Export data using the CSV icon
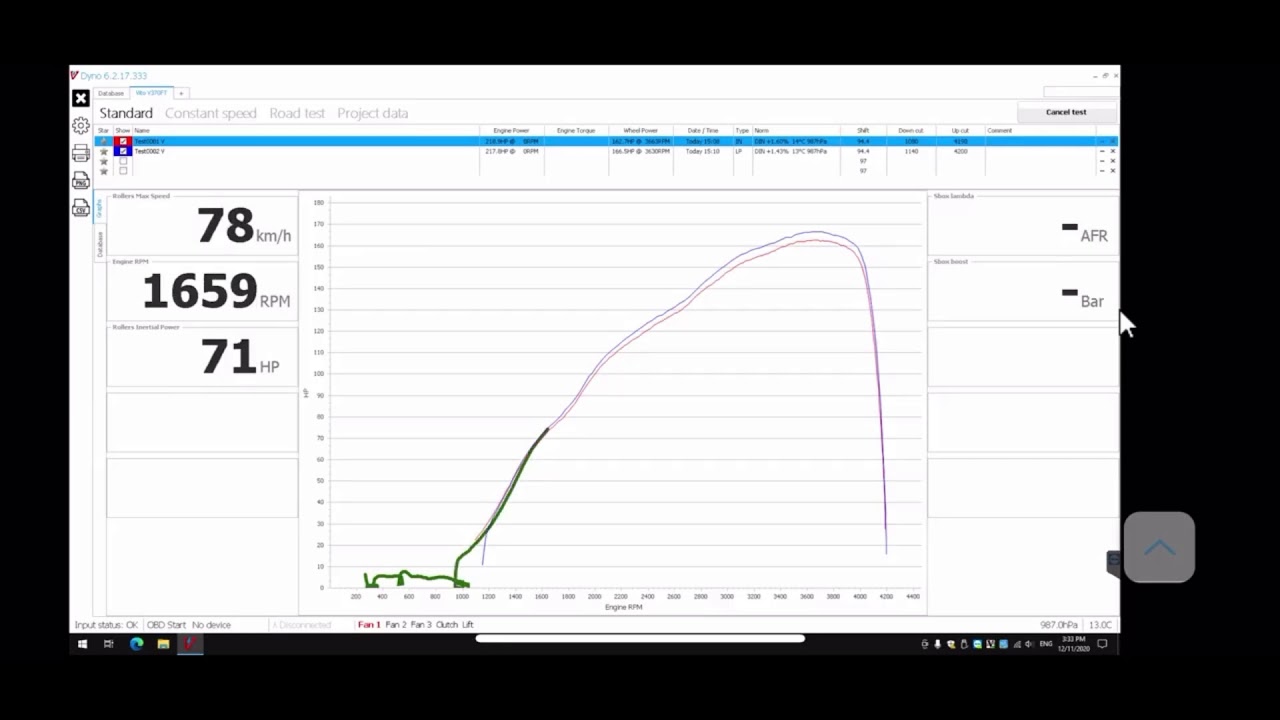 [81, 208]
